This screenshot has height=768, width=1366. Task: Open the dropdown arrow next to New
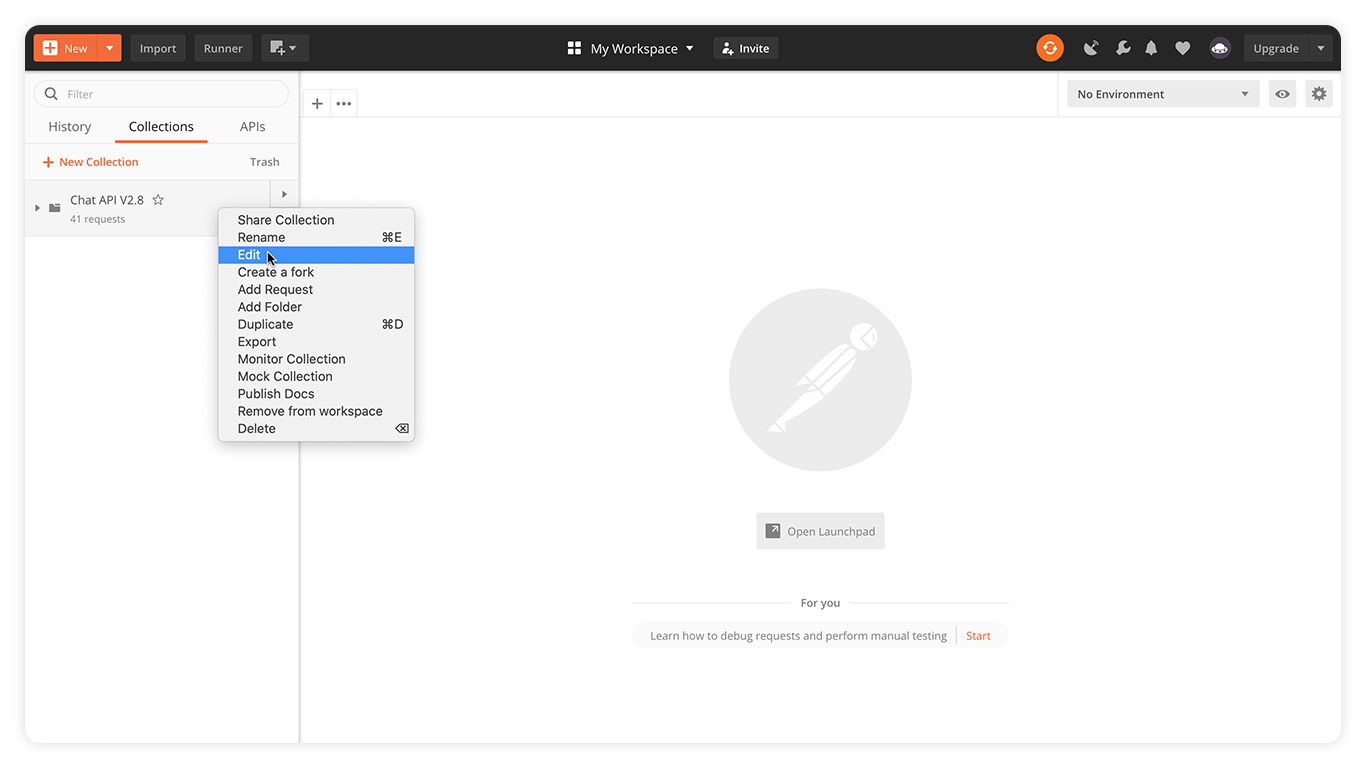pos(110,48)
